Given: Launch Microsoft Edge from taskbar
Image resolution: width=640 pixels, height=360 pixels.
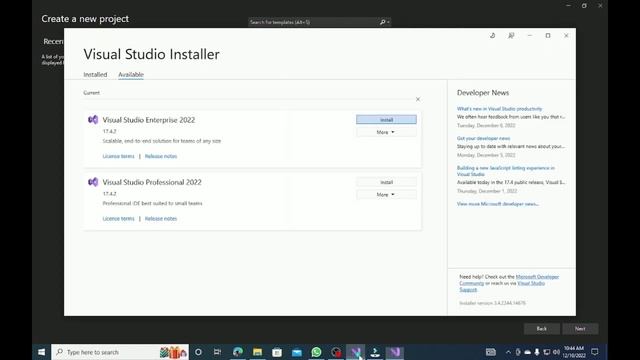Looking at the screenshot, I should tap(238, 352).
